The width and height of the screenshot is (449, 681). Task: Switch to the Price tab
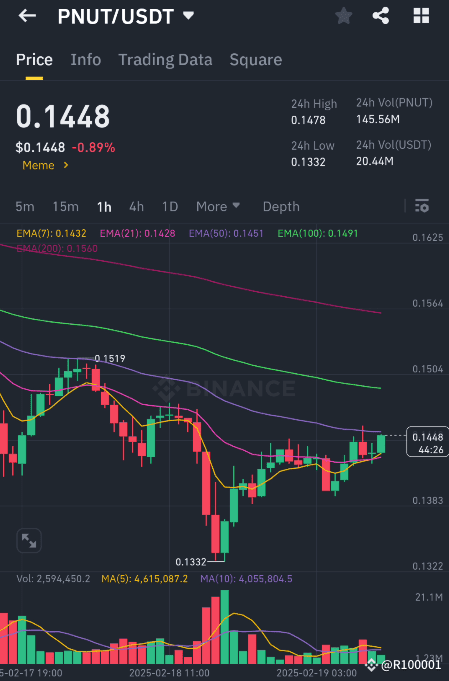(34, 60)
